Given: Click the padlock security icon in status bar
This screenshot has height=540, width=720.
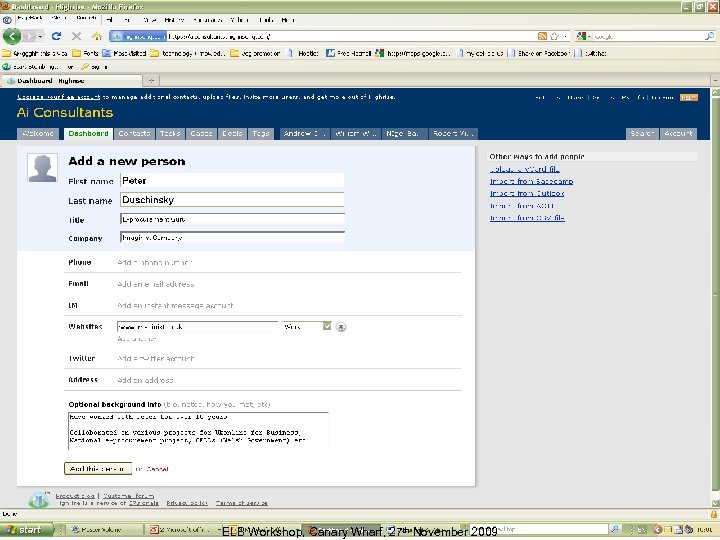Looking at the screenshot, I should click(x=714, y=514).
